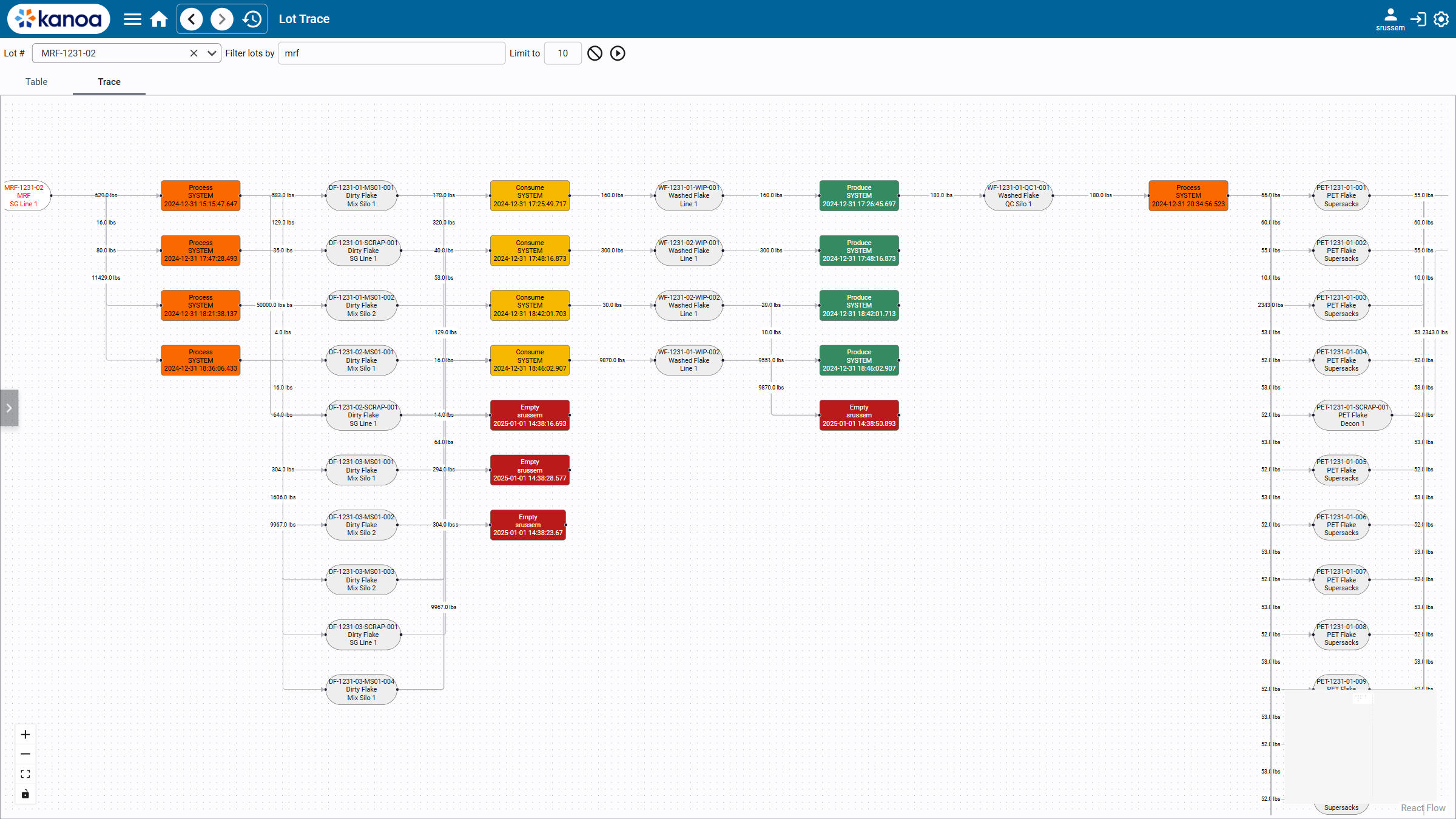Screen dimensions: 1456x819
Task: Clear the MRF-1231-02 lot selection
Action: point(194,53)
